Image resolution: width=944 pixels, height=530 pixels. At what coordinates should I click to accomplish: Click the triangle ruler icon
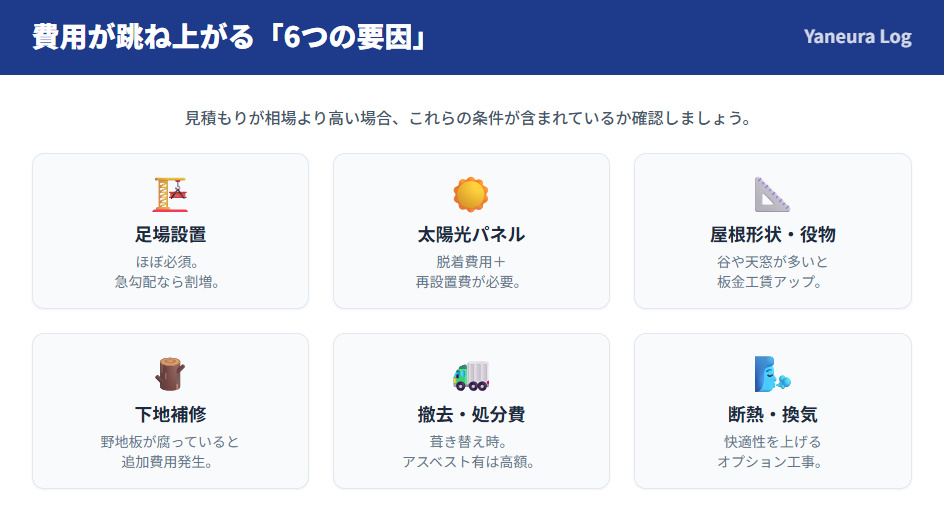[x=772, y=195]
